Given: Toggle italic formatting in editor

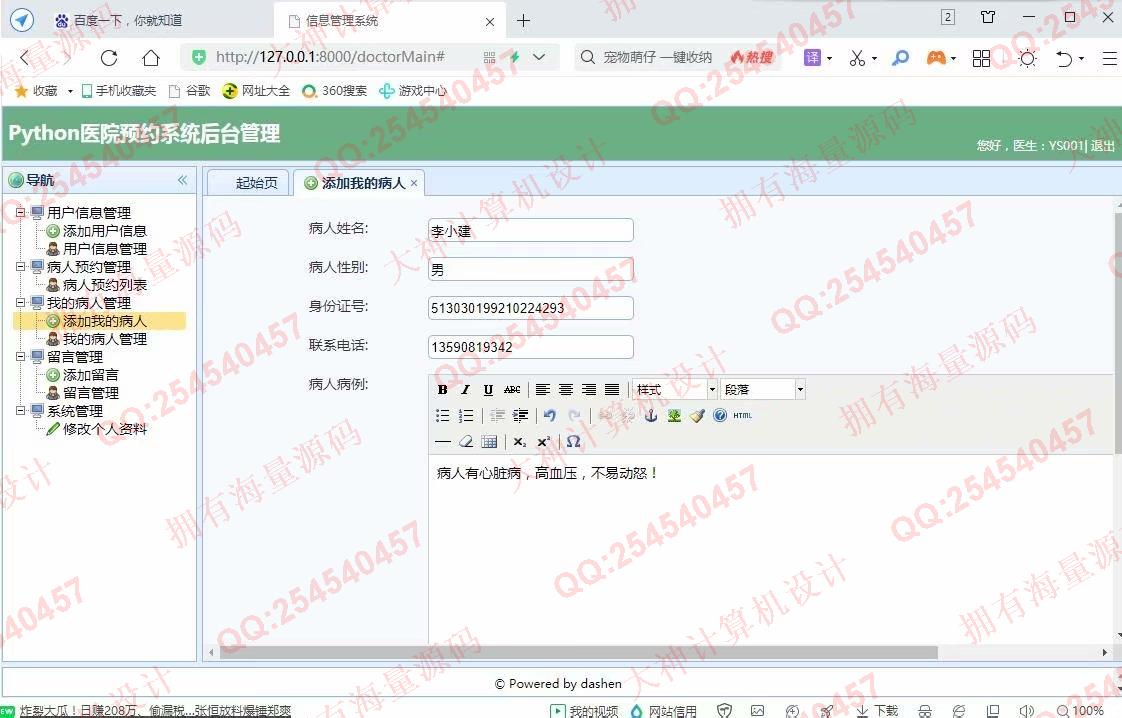Looking at the screenshot, I should (465, 389).
